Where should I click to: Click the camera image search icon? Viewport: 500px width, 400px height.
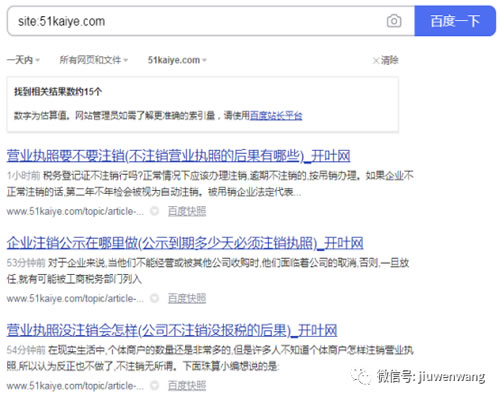pyautogui.click(x=394, y=21)
